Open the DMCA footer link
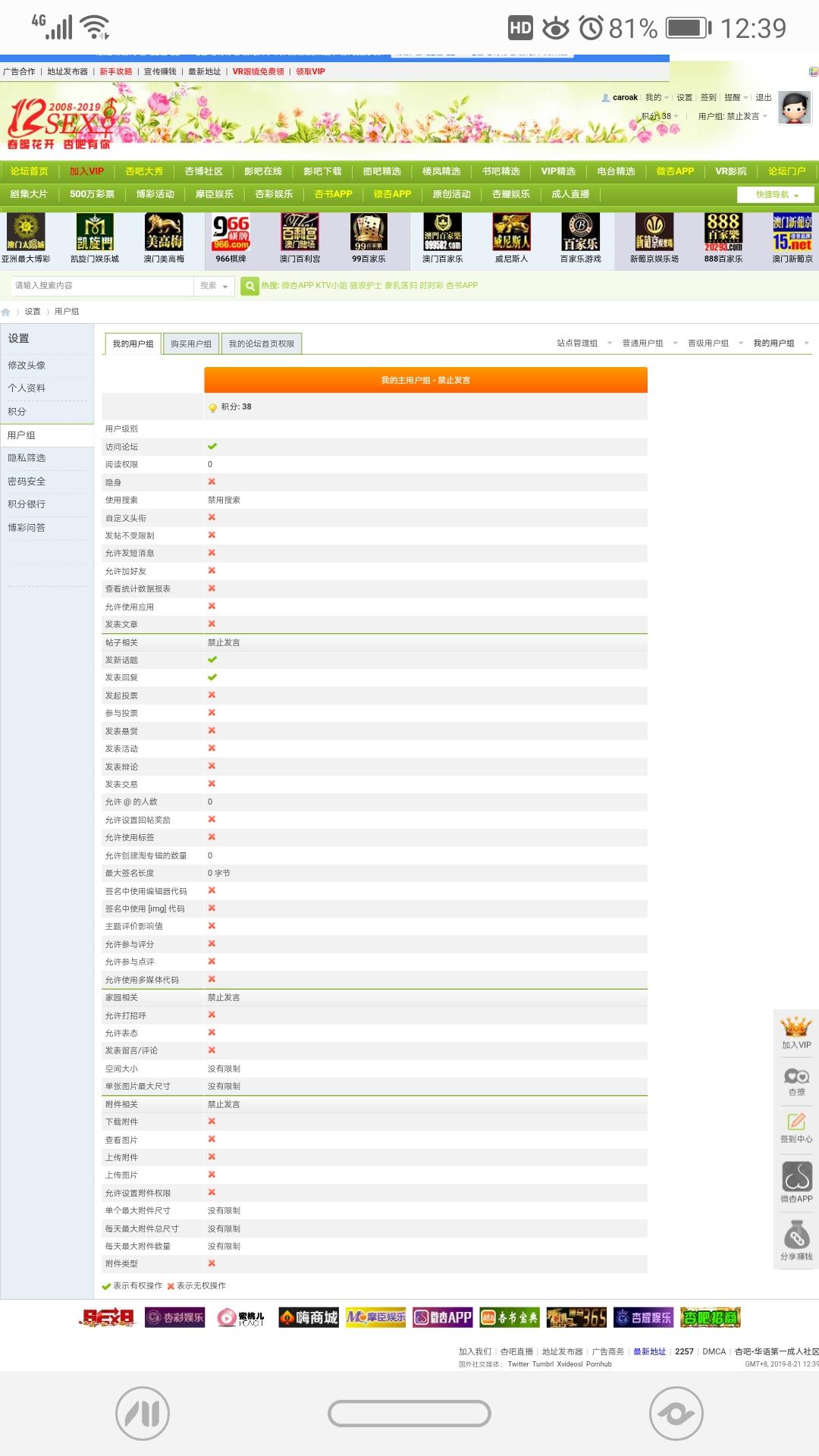The image size is (819, 1456). [714, 1351]
